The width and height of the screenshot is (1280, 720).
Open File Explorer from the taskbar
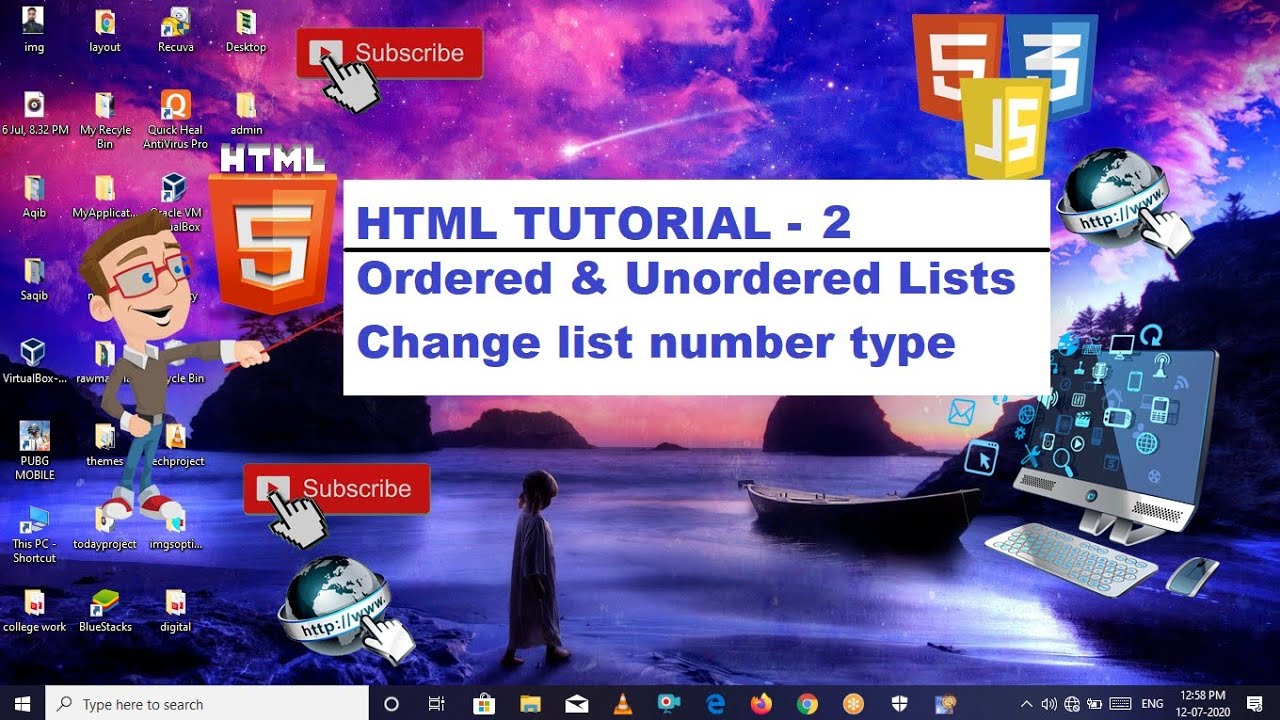click(530, 704)
